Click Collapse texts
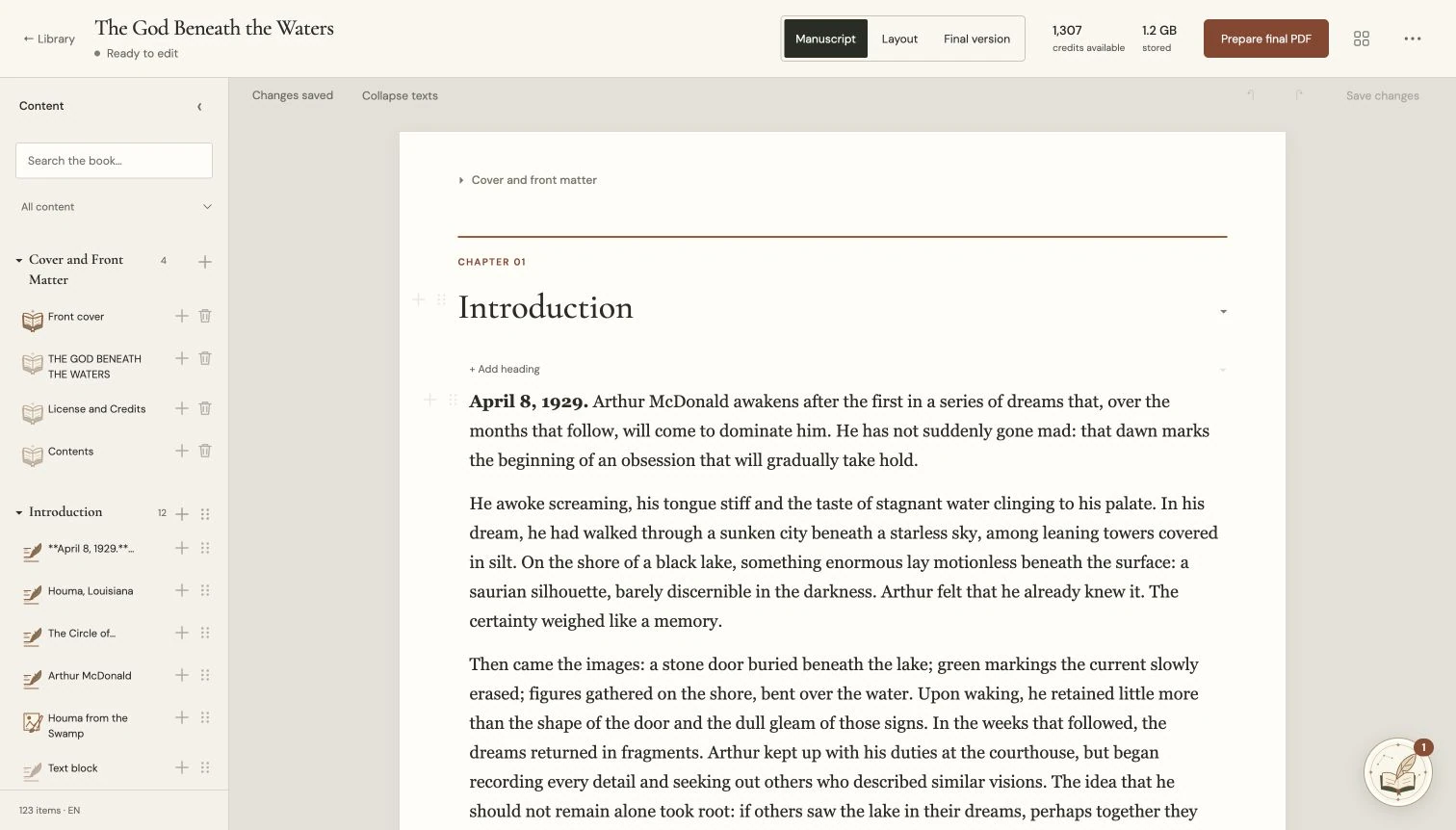1456x830 pixels. [400, 95]
